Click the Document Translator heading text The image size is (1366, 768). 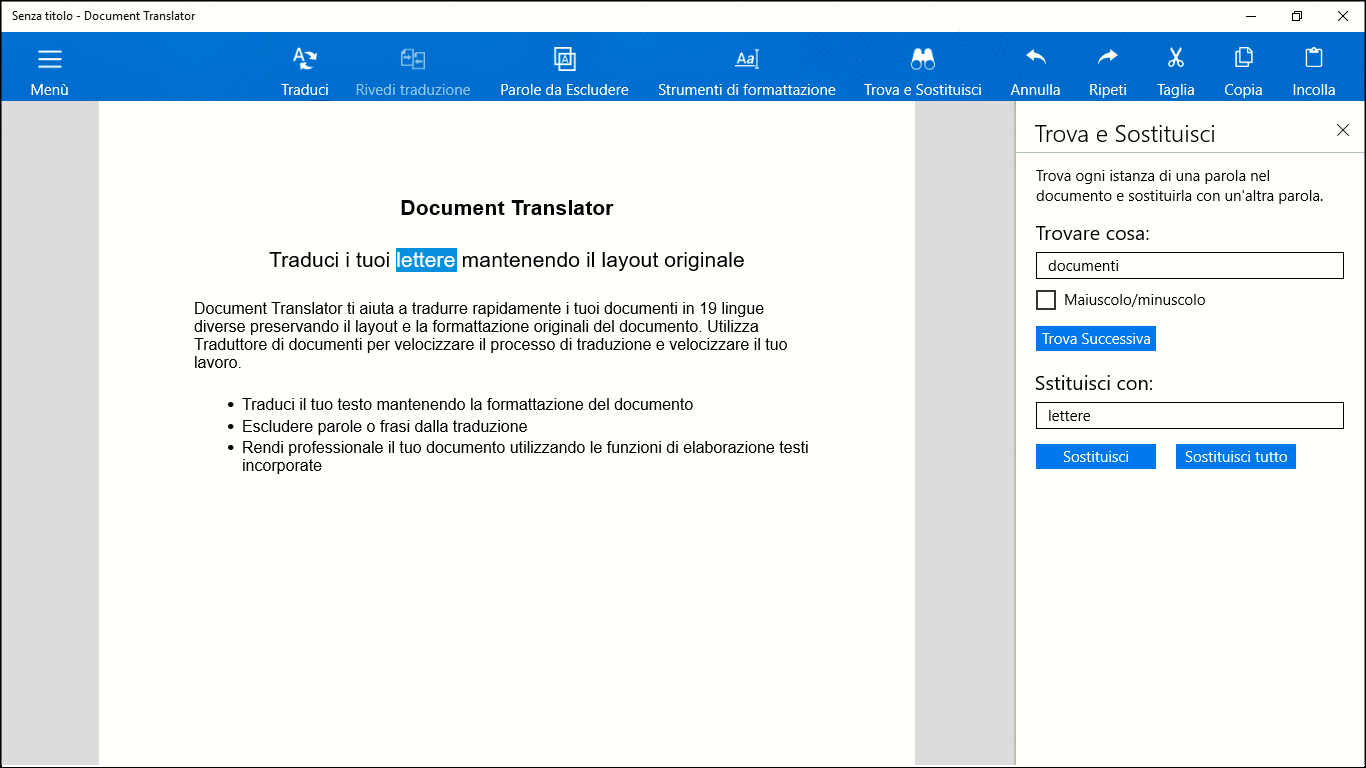tap(506, 208)
